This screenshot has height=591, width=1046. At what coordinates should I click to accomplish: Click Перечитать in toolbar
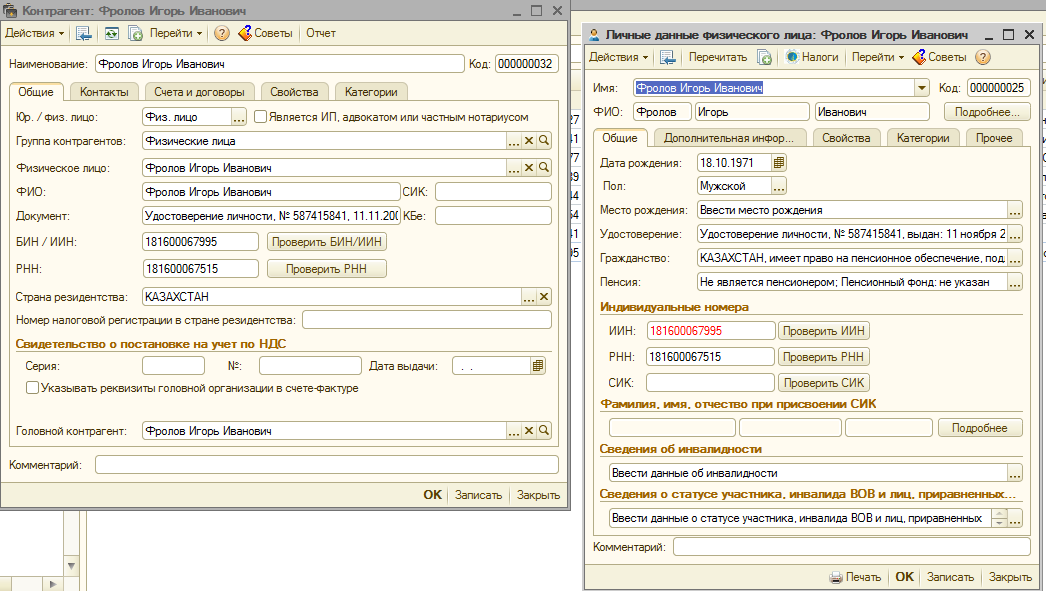718,57
